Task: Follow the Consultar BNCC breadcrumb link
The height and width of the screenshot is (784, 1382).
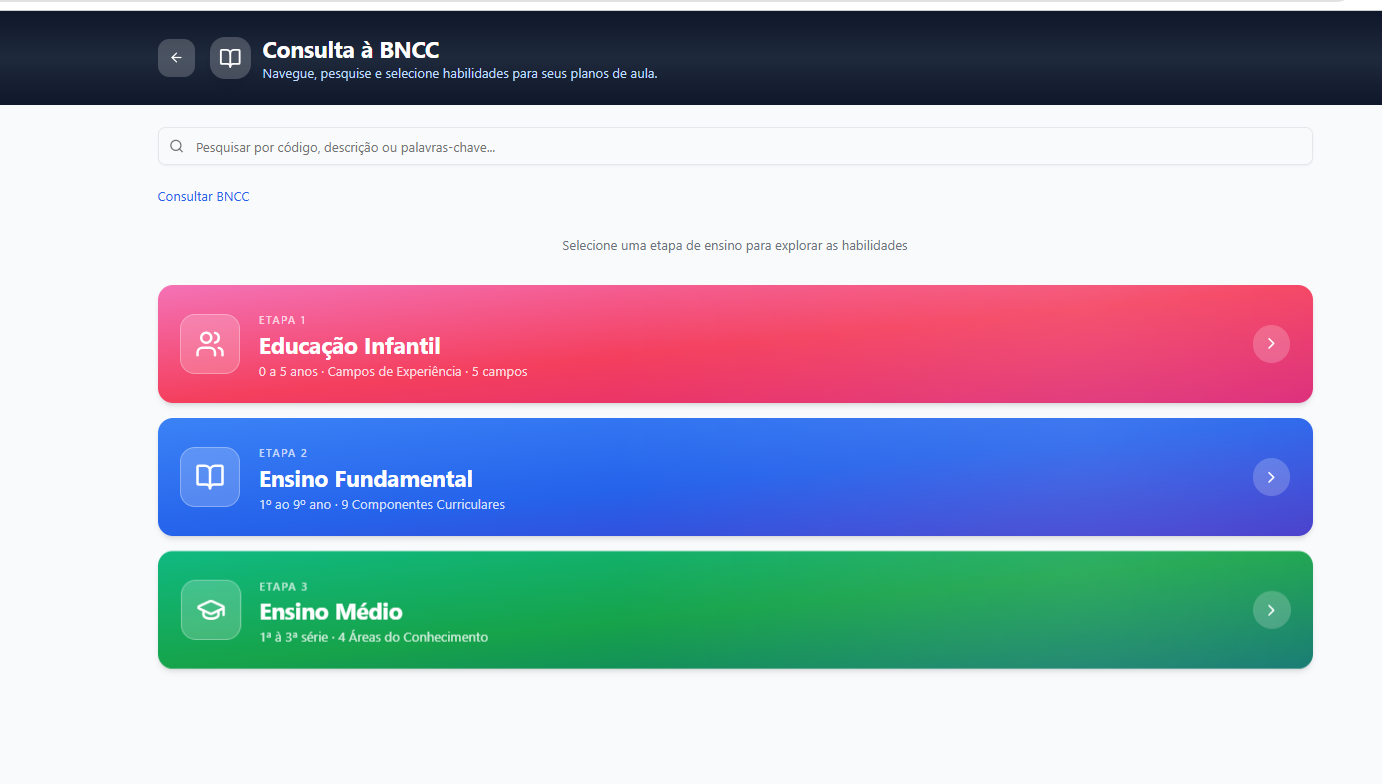Action: pos(203,197)
